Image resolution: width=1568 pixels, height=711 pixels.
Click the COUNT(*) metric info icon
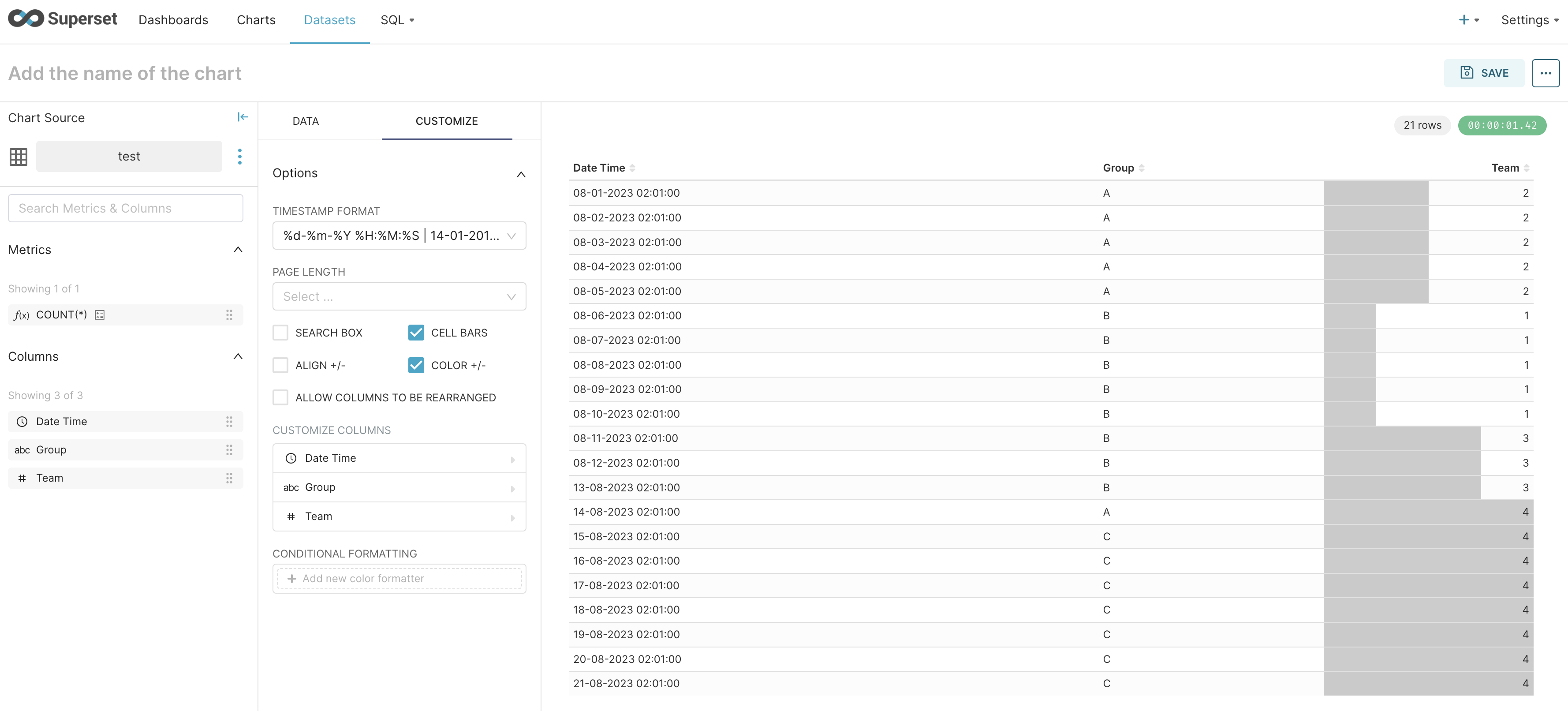pyautogui.click(x=100, y=315)
